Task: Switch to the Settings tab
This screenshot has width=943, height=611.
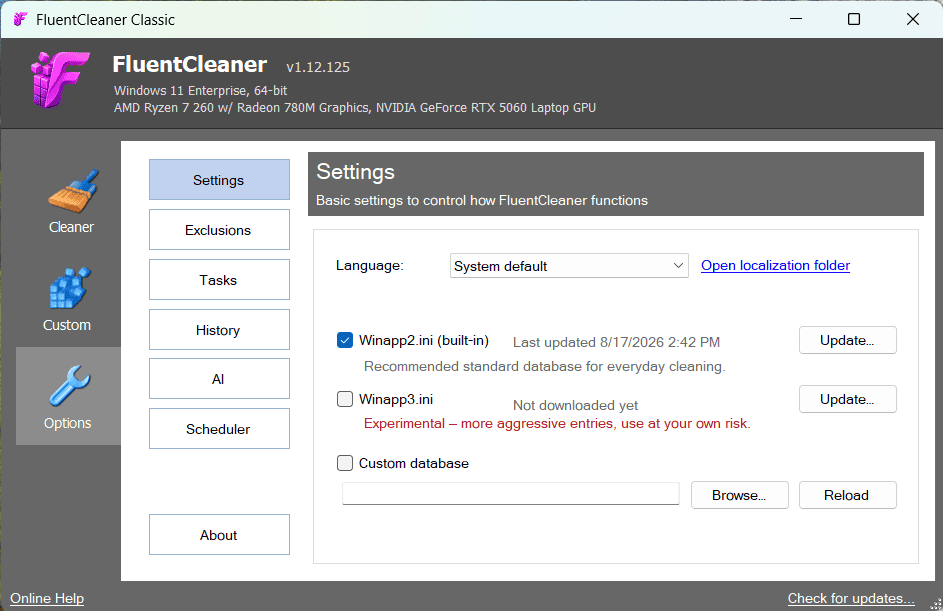Action: (x=219, y=180)
